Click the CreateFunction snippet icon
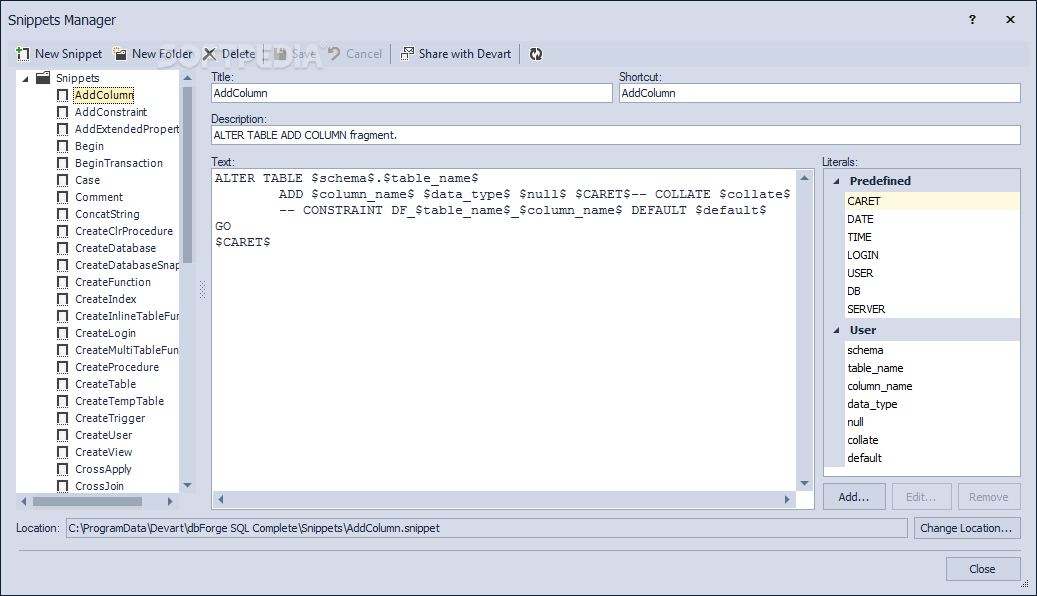 click(63, 282)
